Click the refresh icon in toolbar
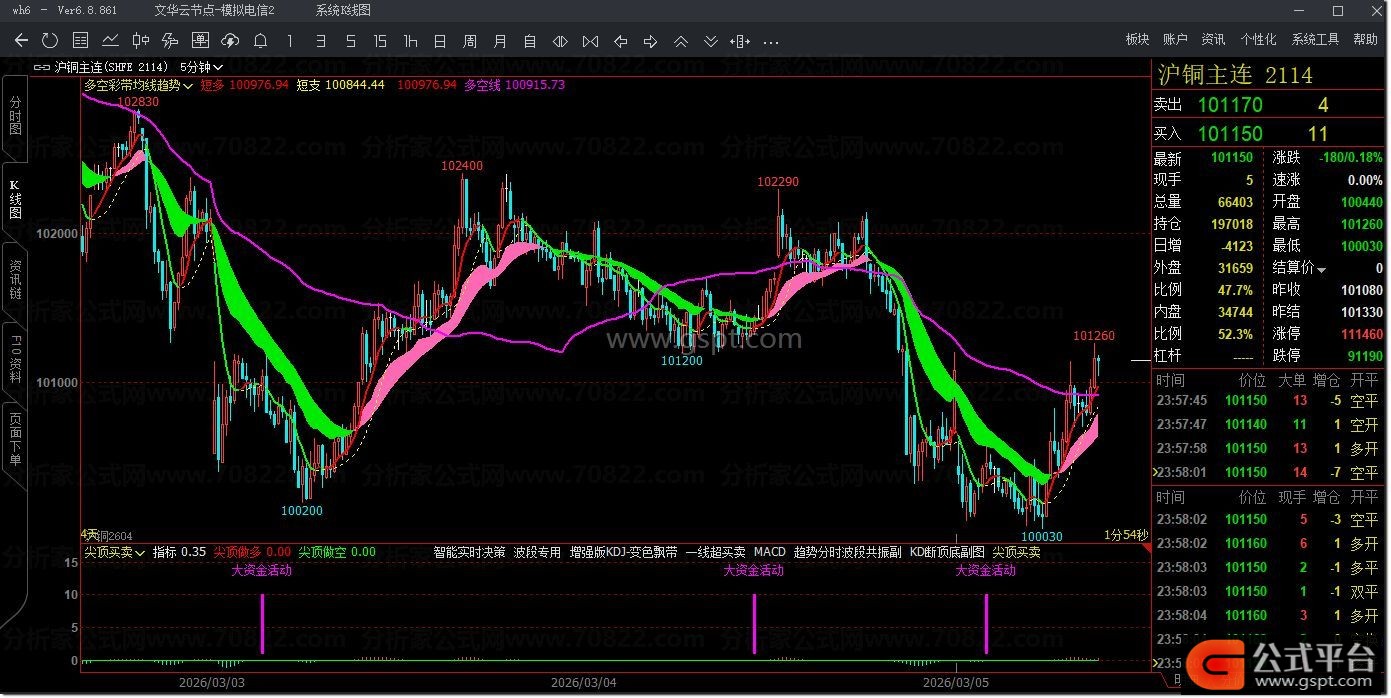The image size is (1391, 698). tap(50, 41)
